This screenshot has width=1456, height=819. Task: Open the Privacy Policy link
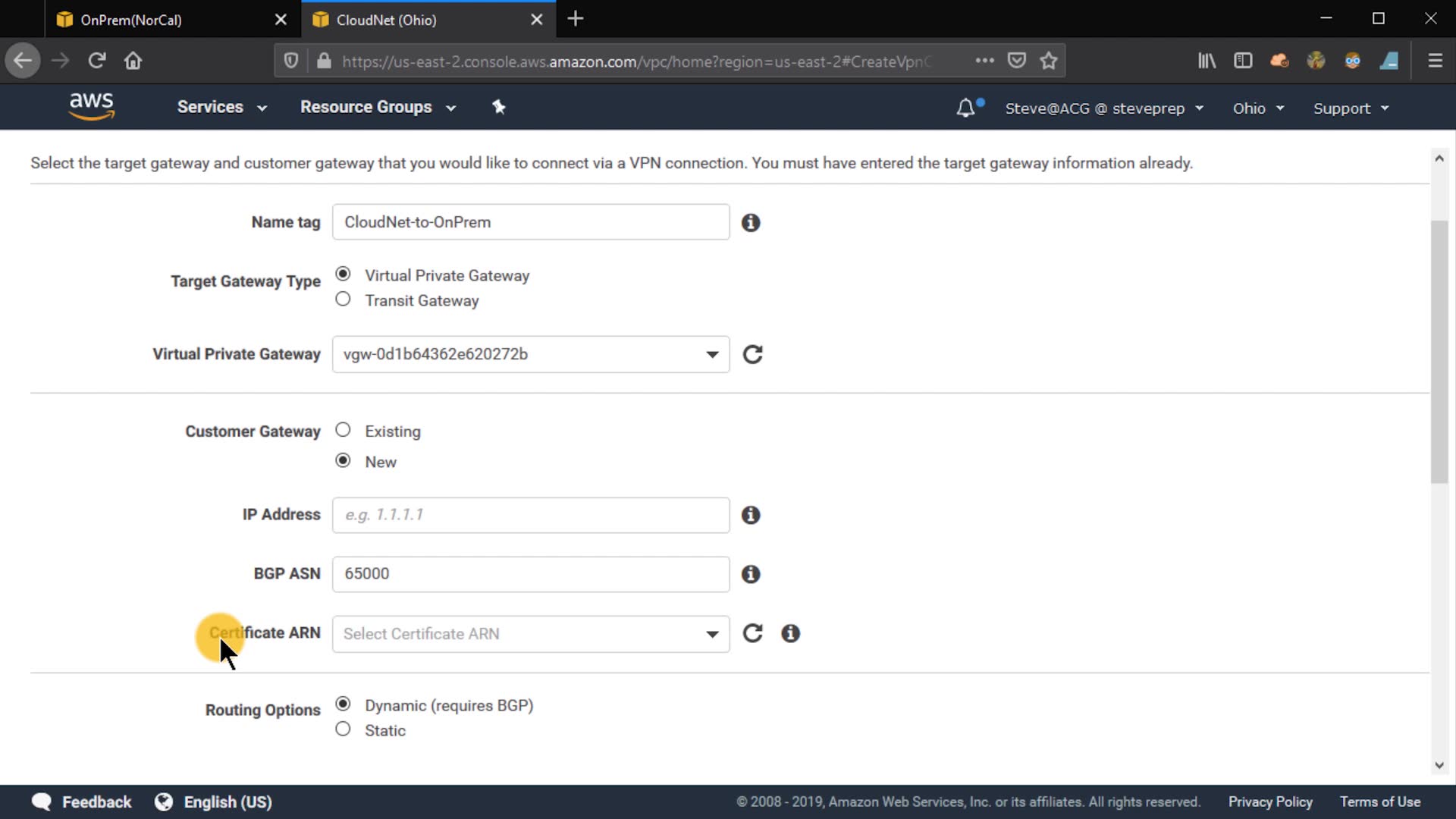click(x=1270, y=802)
